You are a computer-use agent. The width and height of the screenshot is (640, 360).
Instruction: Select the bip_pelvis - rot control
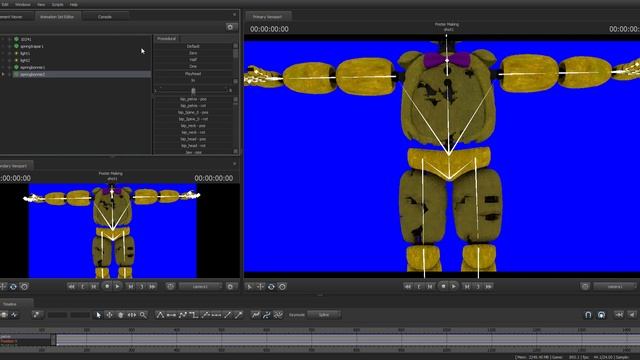[193, 106]
